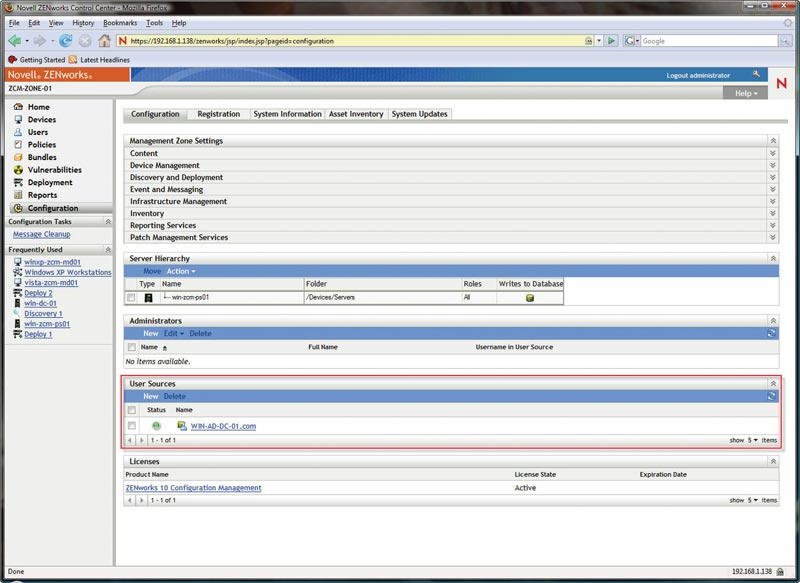Refresh the User Sources panel list
800x583 pixels.
pyautogui.click(x=771, y=396)
